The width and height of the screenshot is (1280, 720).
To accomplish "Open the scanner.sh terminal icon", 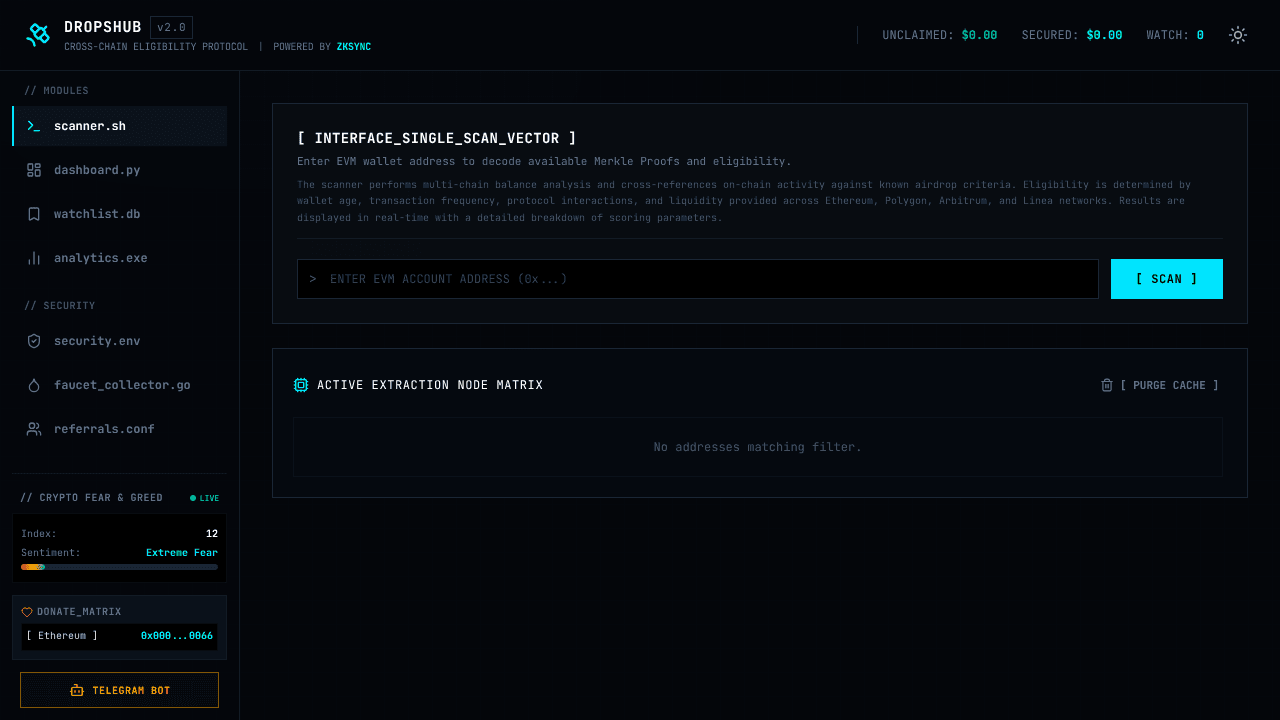I will coord(34,126).
